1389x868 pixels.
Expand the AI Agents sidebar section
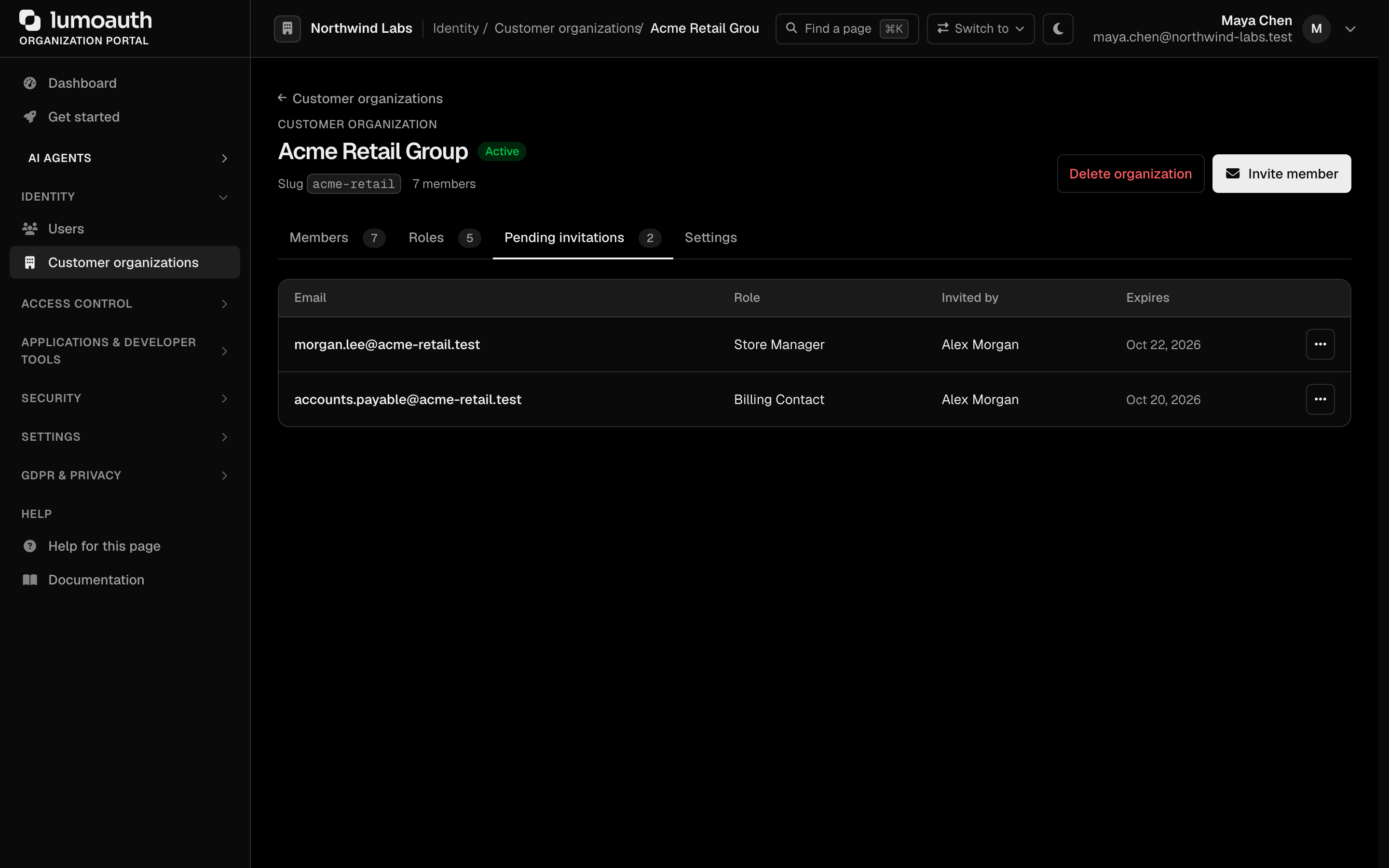click(125, 158)
